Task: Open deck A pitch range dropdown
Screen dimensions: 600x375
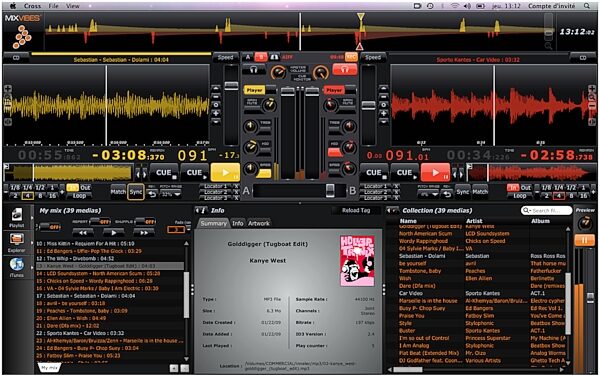Action: coord(171,194)
